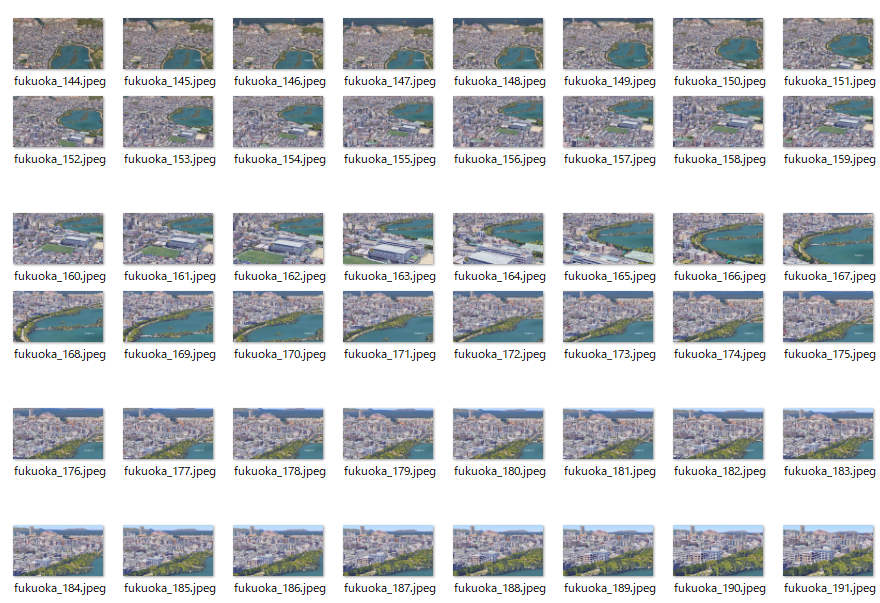Image resolution: width=880 pixels, height=603 pixels.
Task: Click the file name label fukuoka_155.jpeg
Action: point(389,159)
